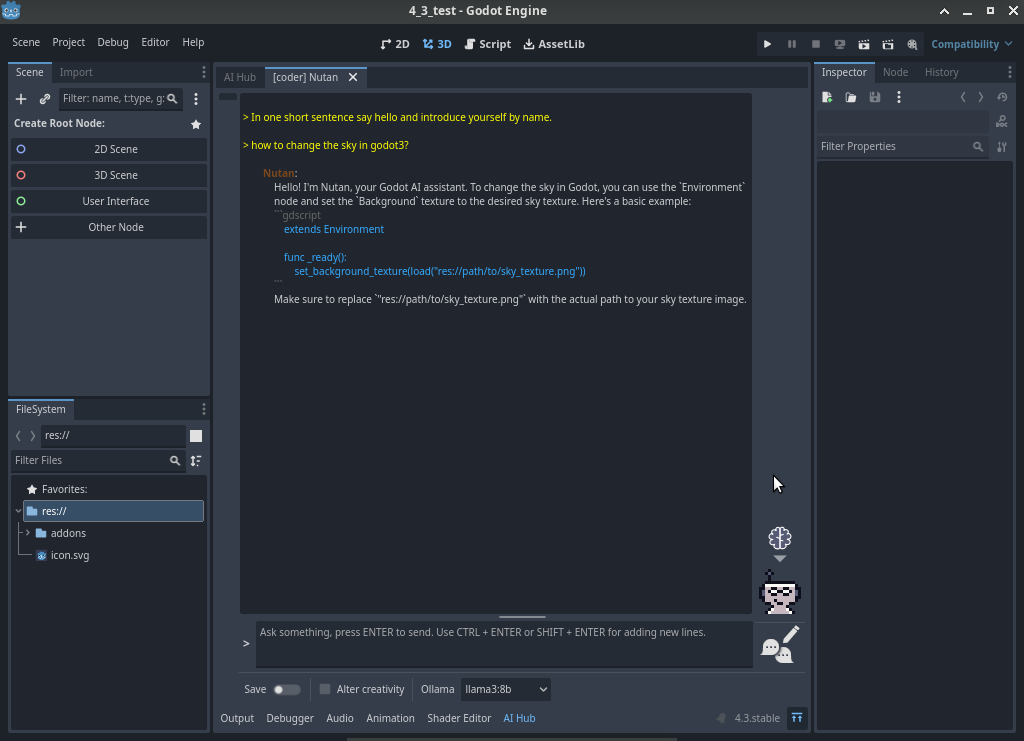
Task: Open the Debug menu
Action: tap(113, 42)
